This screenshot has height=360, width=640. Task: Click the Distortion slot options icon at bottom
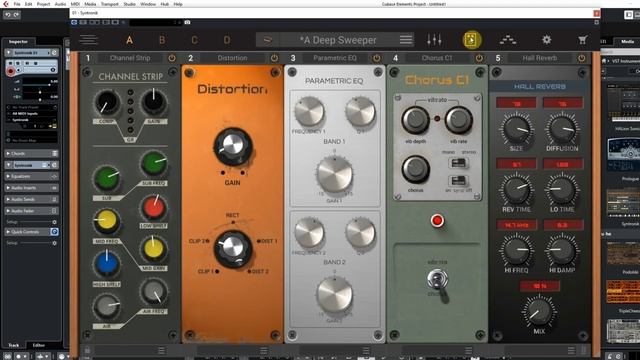click(264, 350)
